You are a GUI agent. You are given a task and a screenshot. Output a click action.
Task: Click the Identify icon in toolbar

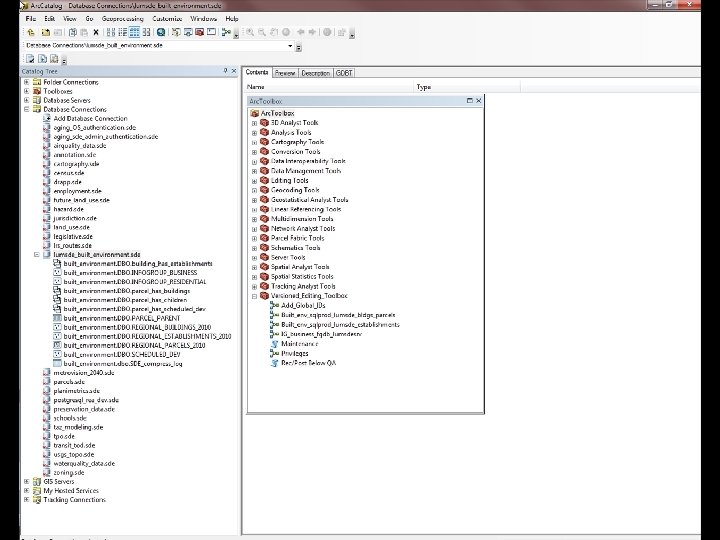coord(327,32)
